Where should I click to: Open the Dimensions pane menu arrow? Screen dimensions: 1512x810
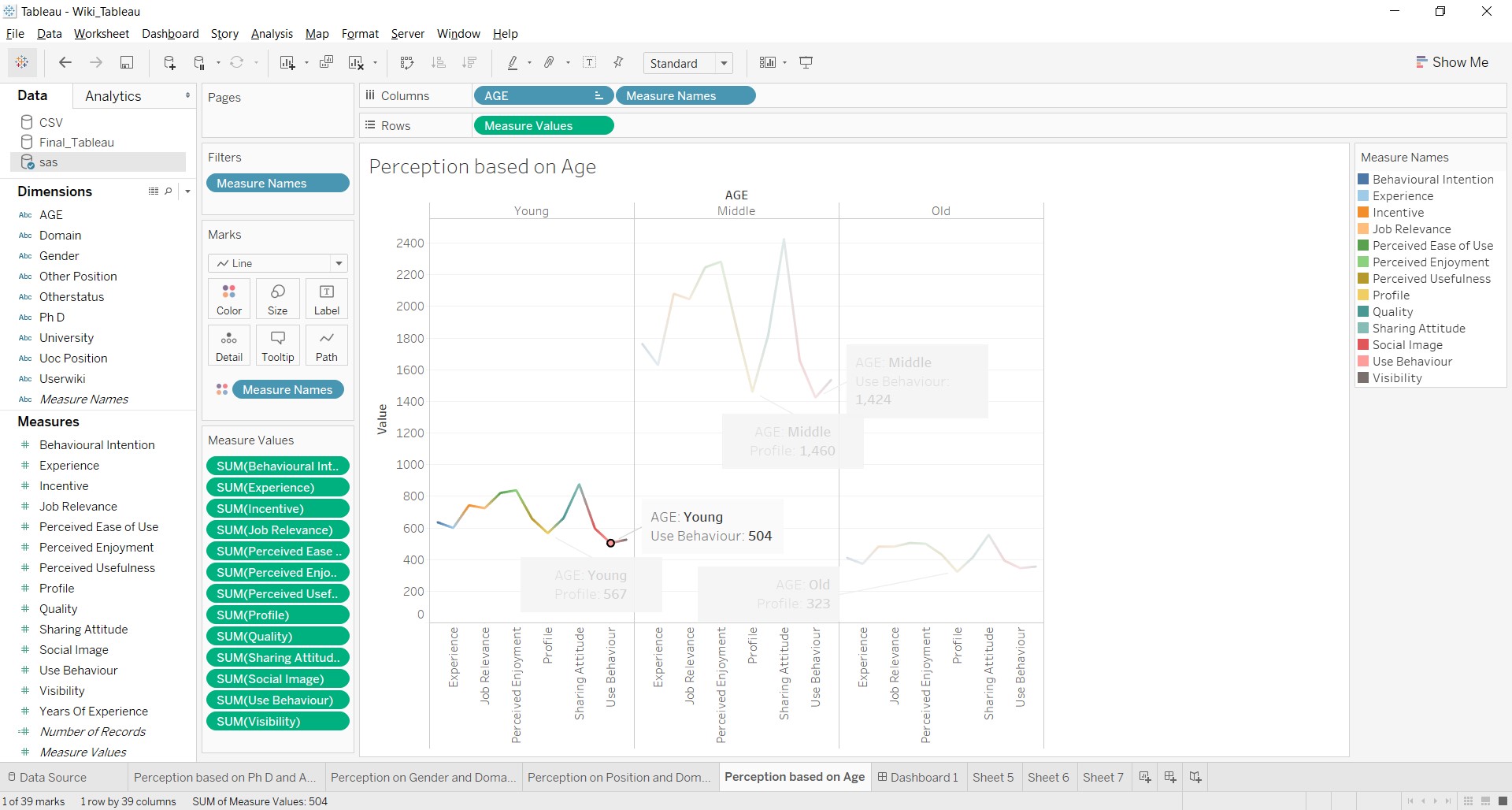pyautogui.click(x=187, y=191)
